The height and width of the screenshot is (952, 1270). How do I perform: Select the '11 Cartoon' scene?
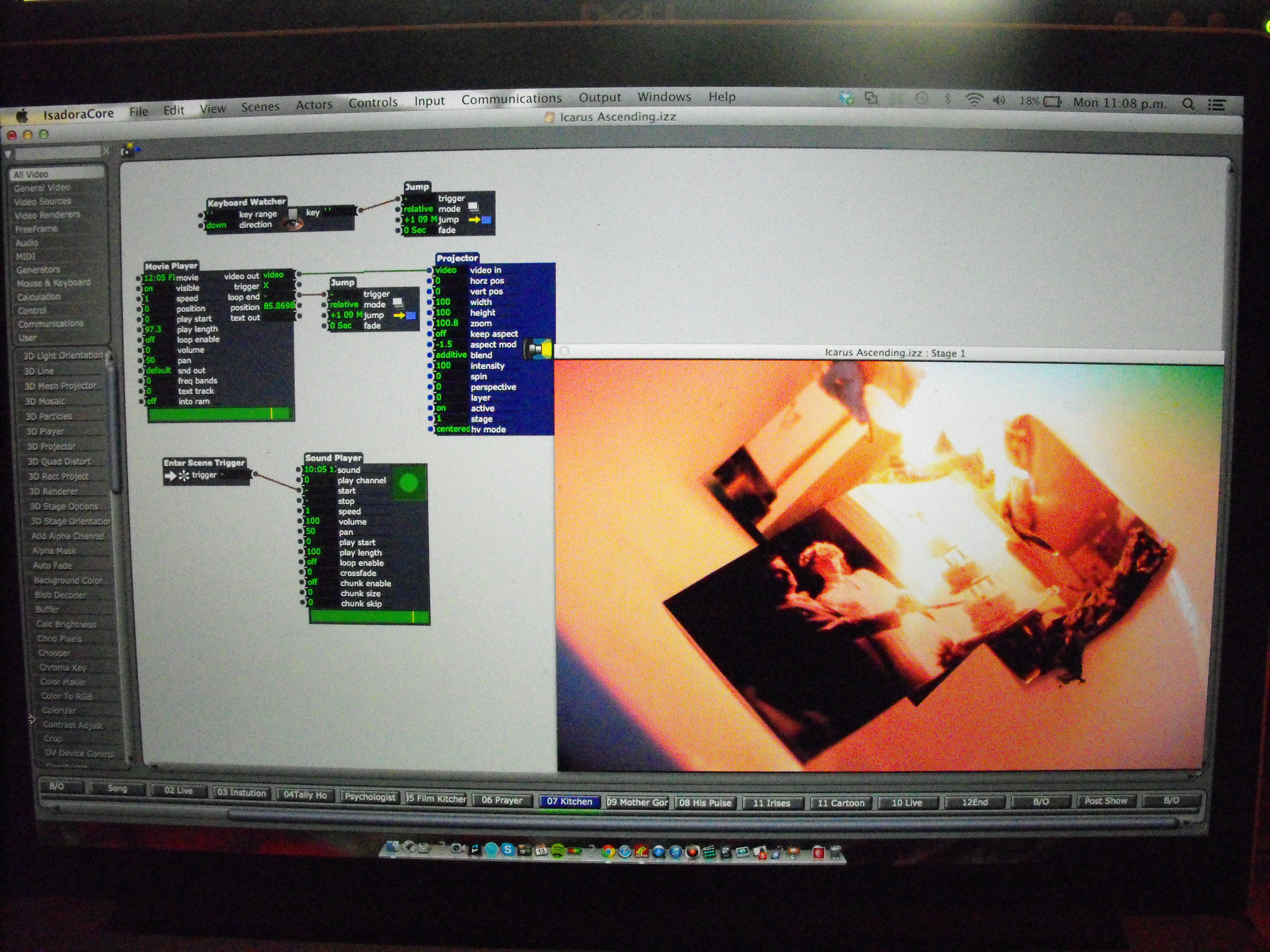pos(840,803)
